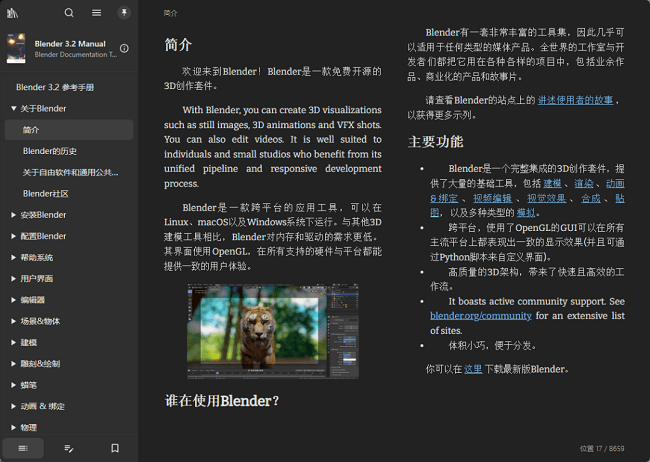Click the Blender 3.2 Manual cover thumbnail
The height and width of the screenshot is (462, 650).
click(x=16, y=48)
